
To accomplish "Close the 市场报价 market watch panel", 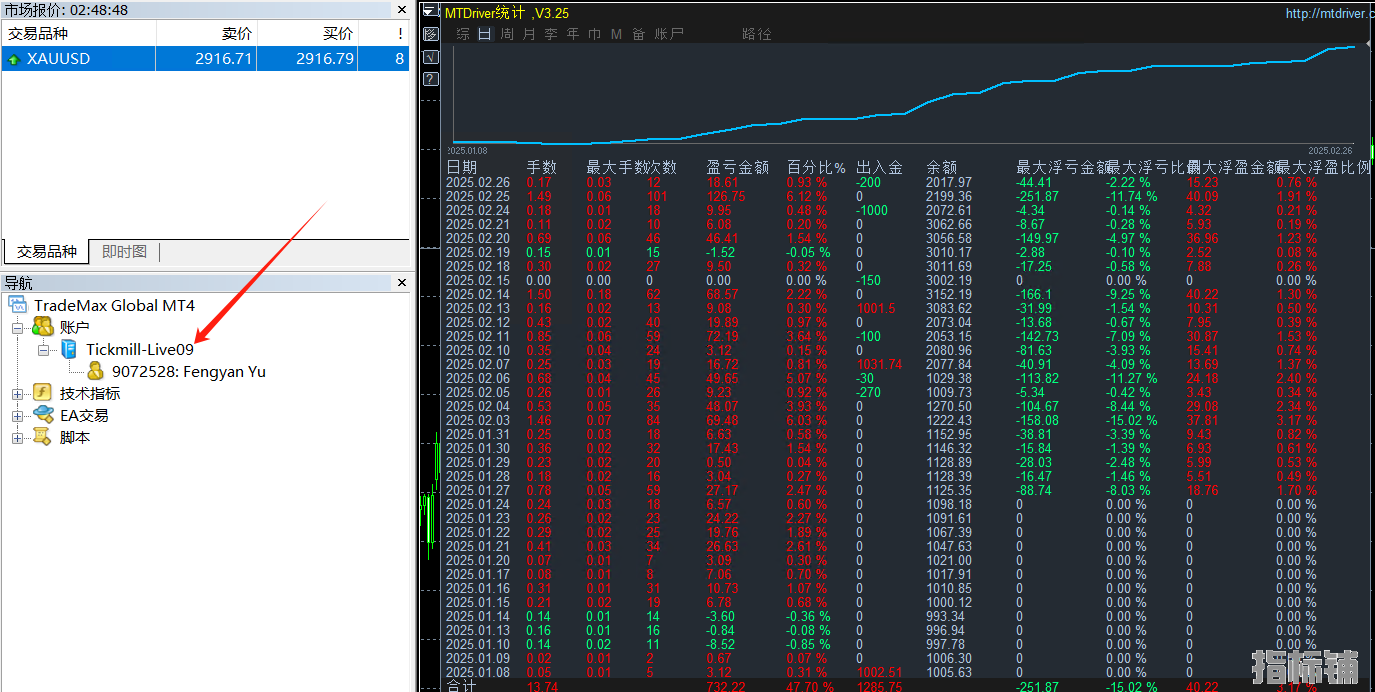I will coord(402,9).
